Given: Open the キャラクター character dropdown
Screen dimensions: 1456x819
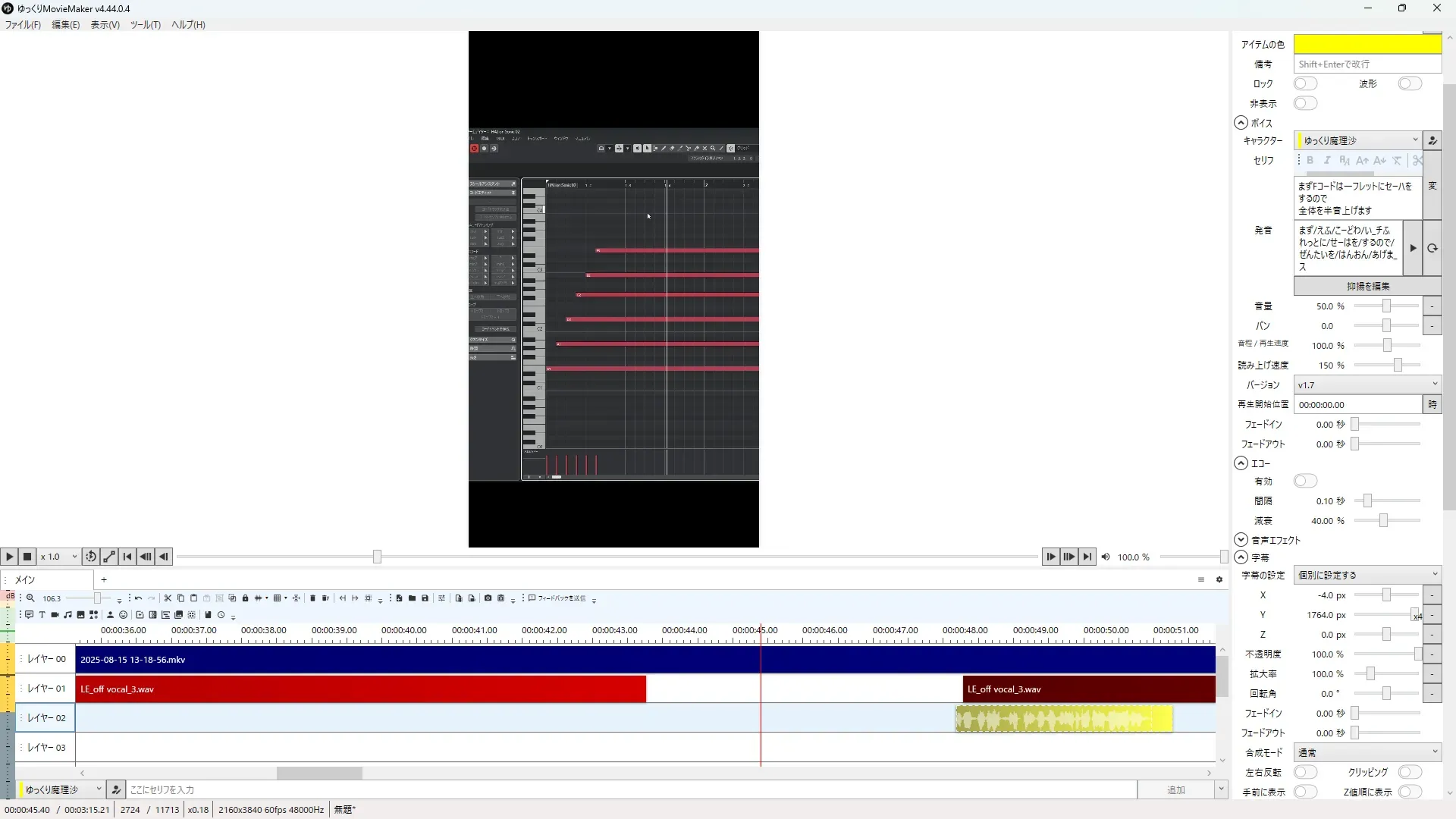Looking at the screenshot, I should point(1357,140).
